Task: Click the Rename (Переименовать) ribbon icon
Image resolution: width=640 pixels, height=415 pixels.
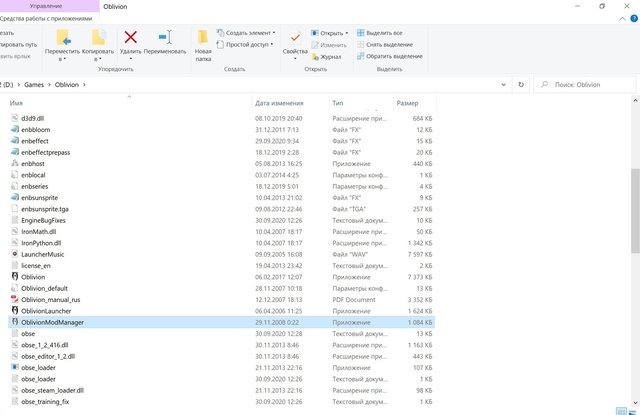Action: click(165, 39)
